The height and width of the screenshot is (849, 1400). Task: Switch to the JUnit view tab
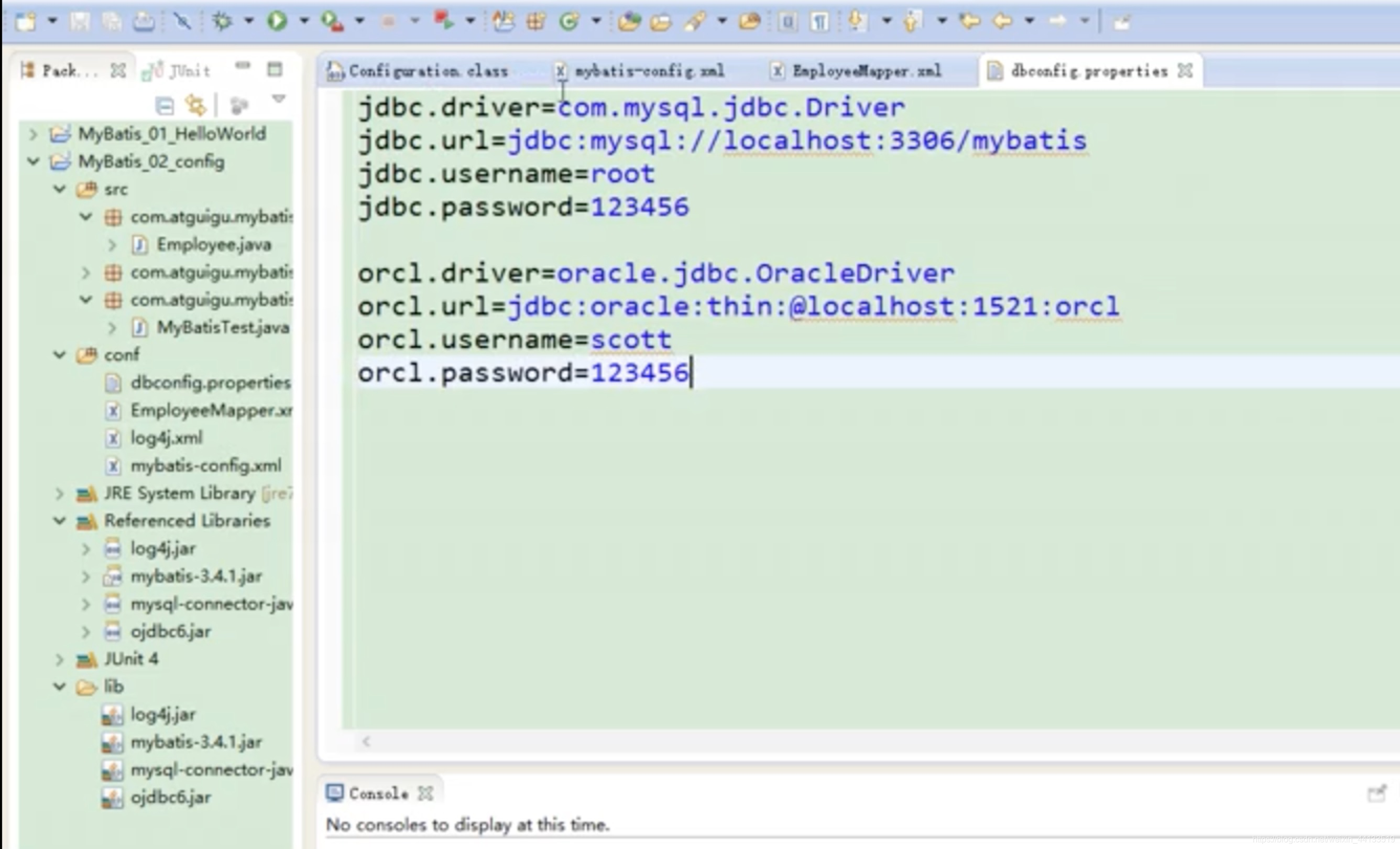pos(177,71)
